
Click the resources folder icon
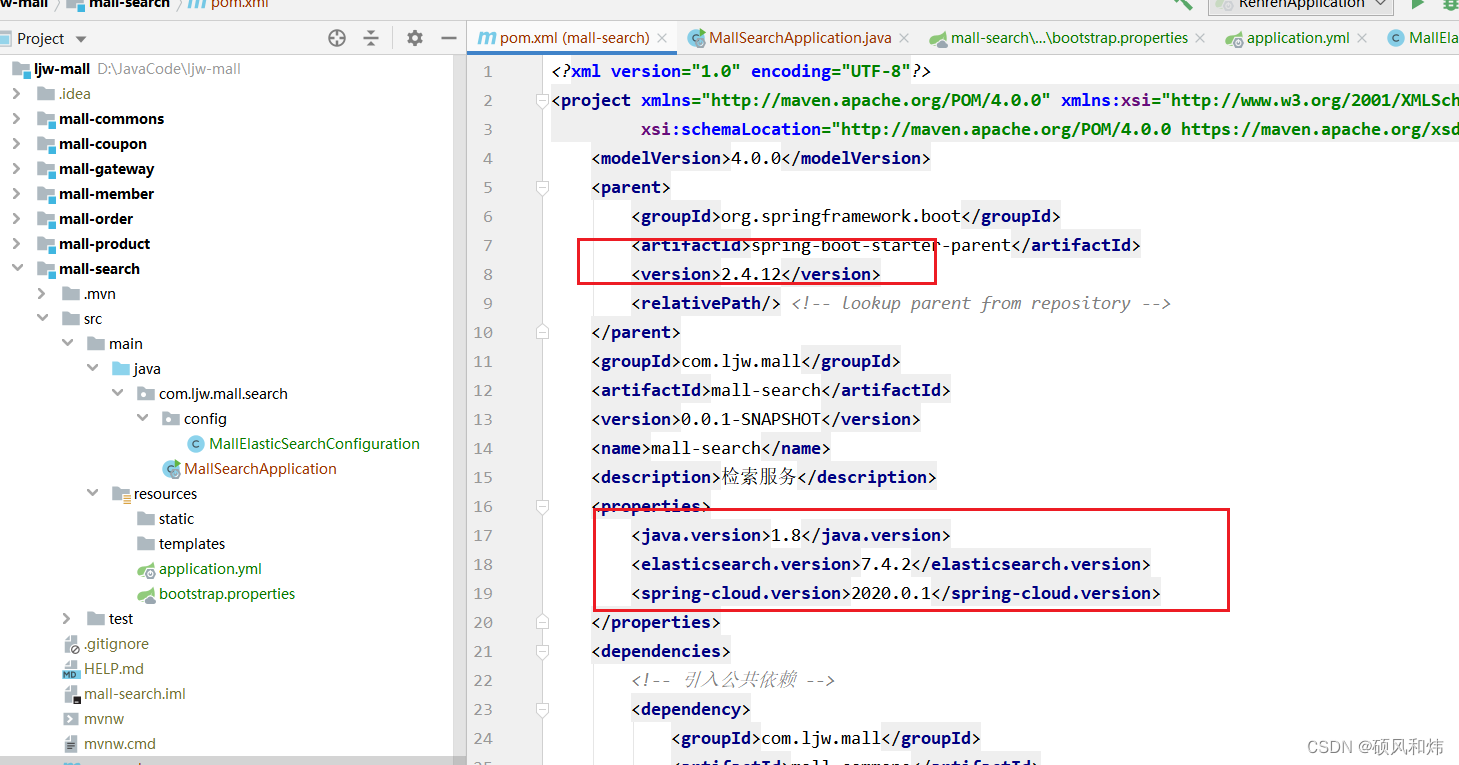click(121, 494)
